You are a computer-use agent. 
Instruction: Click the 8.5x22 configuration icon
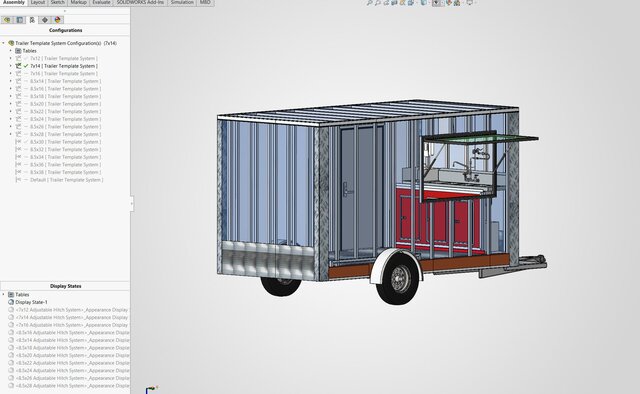click(x=18, y=111)
